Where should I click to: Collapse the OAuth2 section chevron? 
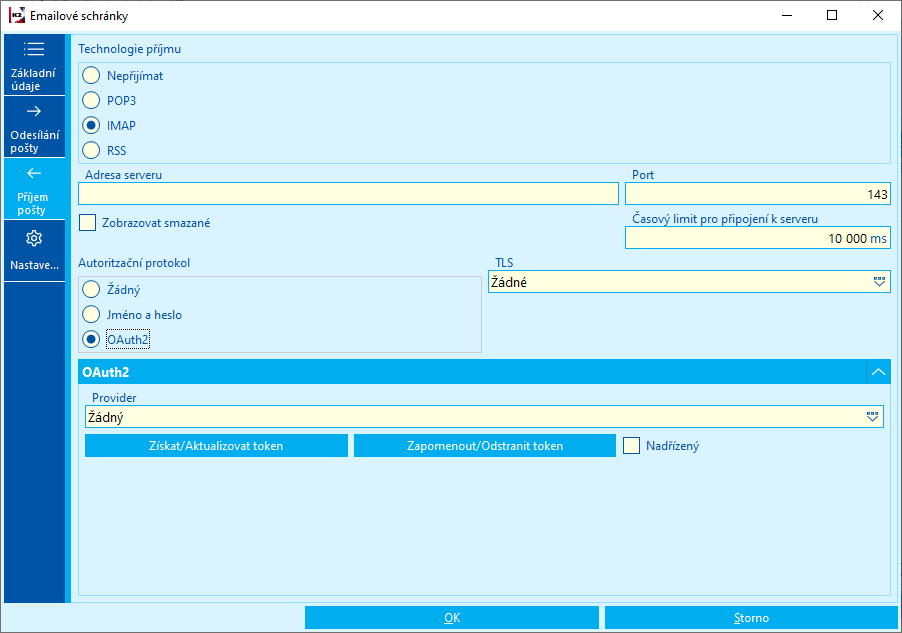(x=878, y=372)
